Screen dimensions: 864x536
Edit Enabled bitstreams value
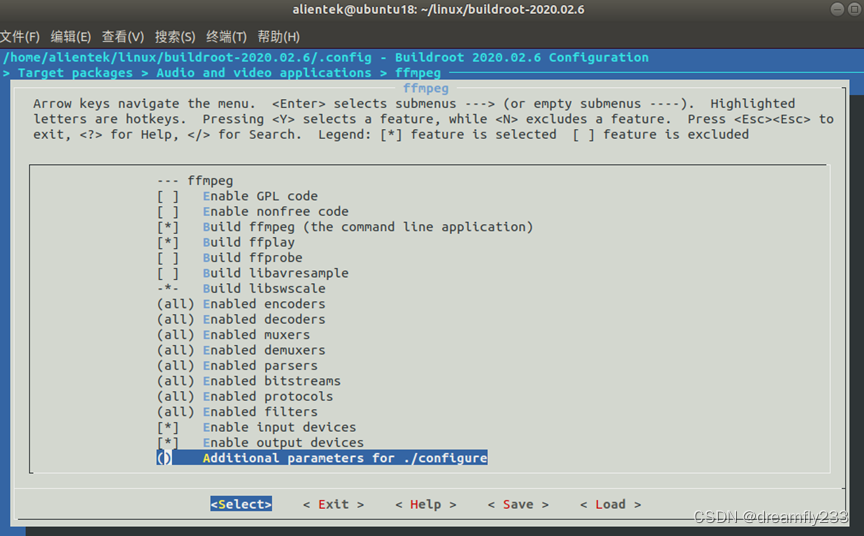[249, 381]
